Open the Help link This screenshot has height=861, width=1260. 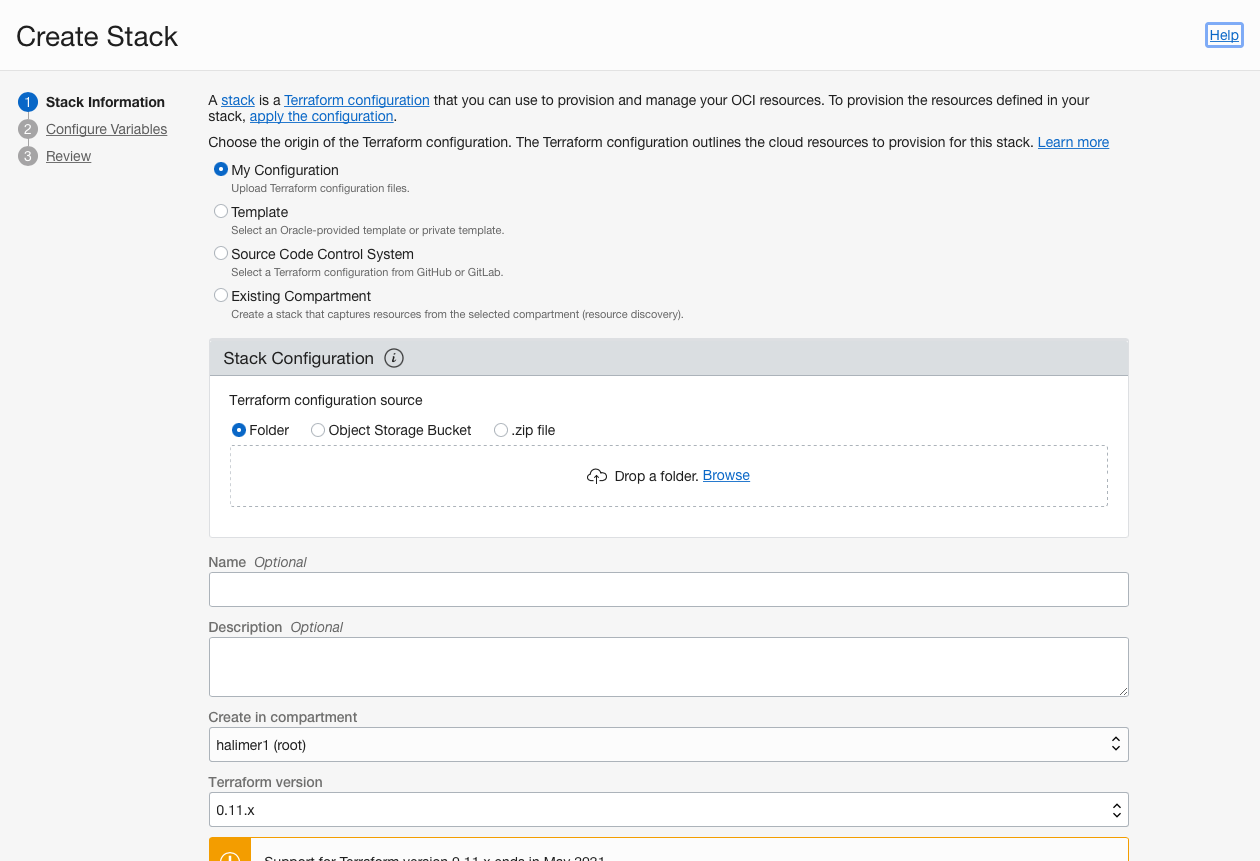pos(1223,34)
